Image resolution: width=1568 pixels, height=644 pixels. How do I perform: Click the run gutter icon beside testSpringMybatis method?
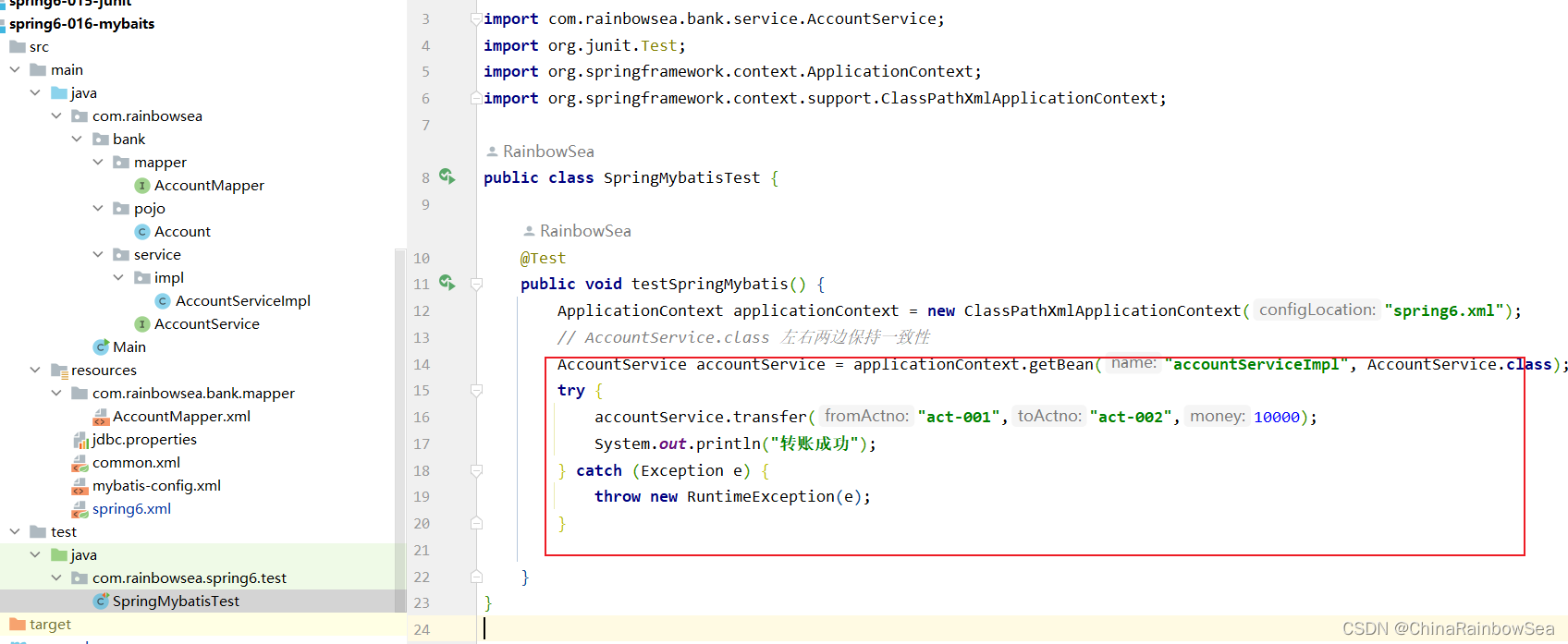[x=447, y=283]
